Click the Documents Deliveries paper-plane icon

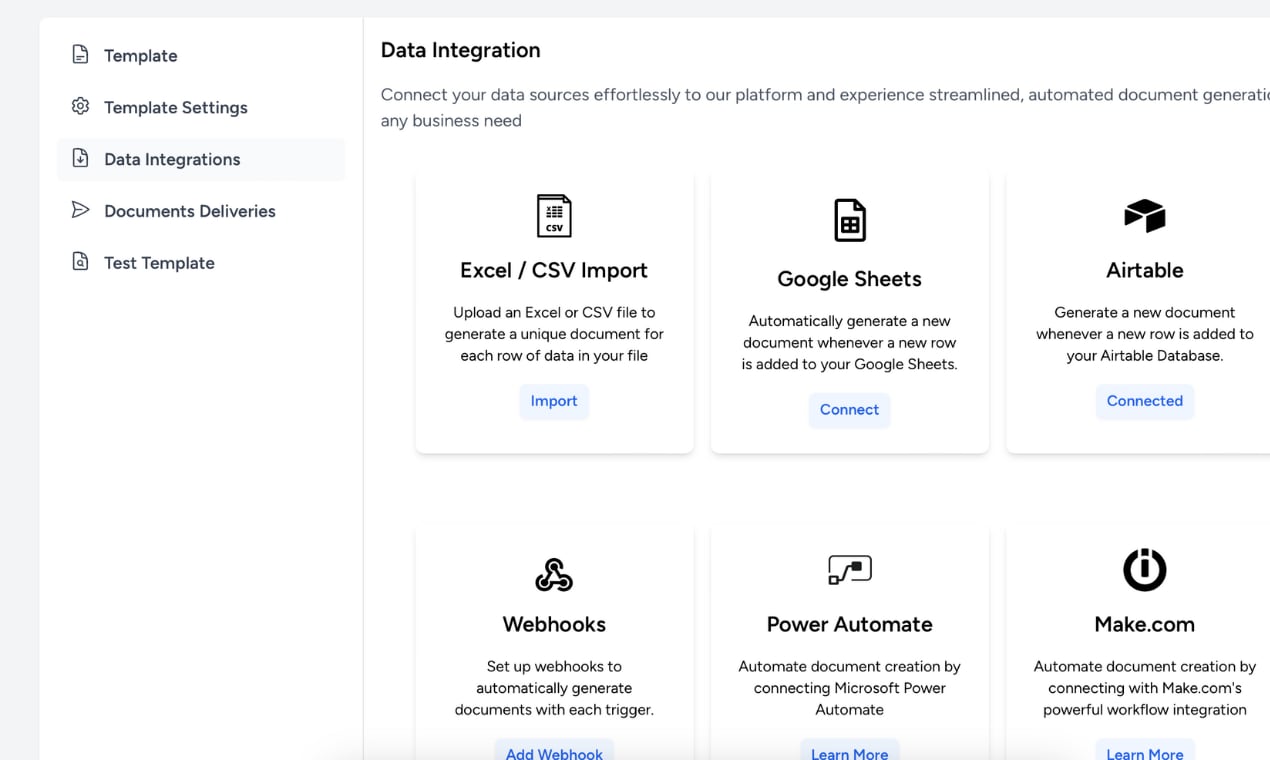click(81, 210)
